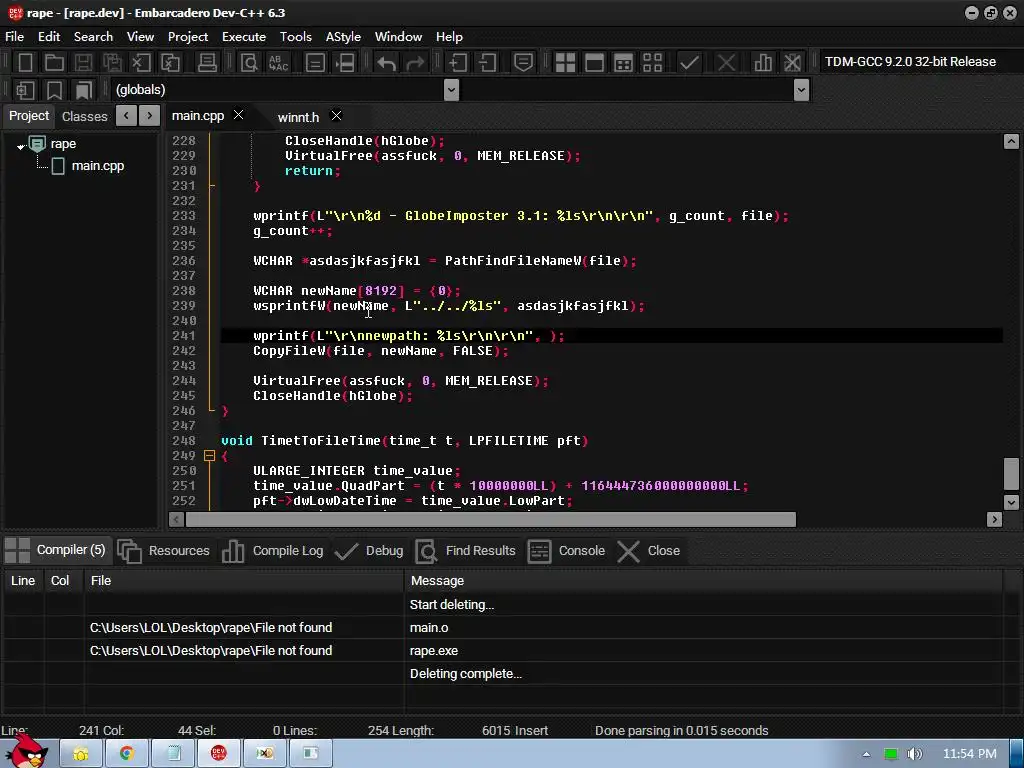Click the Redo arrow icon
The height and width of the screenshot is (768, 1024).
click(415, 63)
